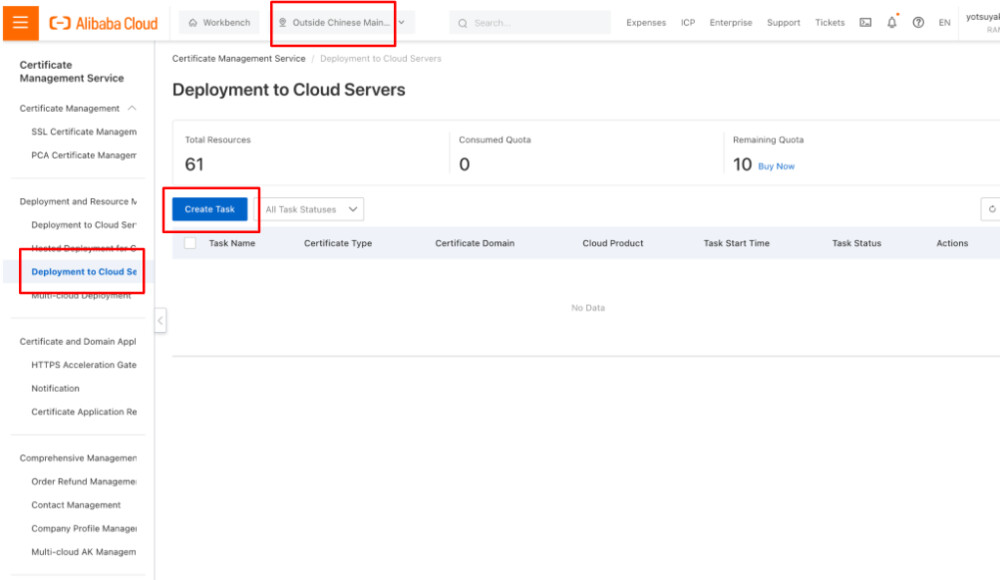Screen dimensions: 1000x580
Task: Launch CloudShell from the terminal icon
Action: point(864,22)
